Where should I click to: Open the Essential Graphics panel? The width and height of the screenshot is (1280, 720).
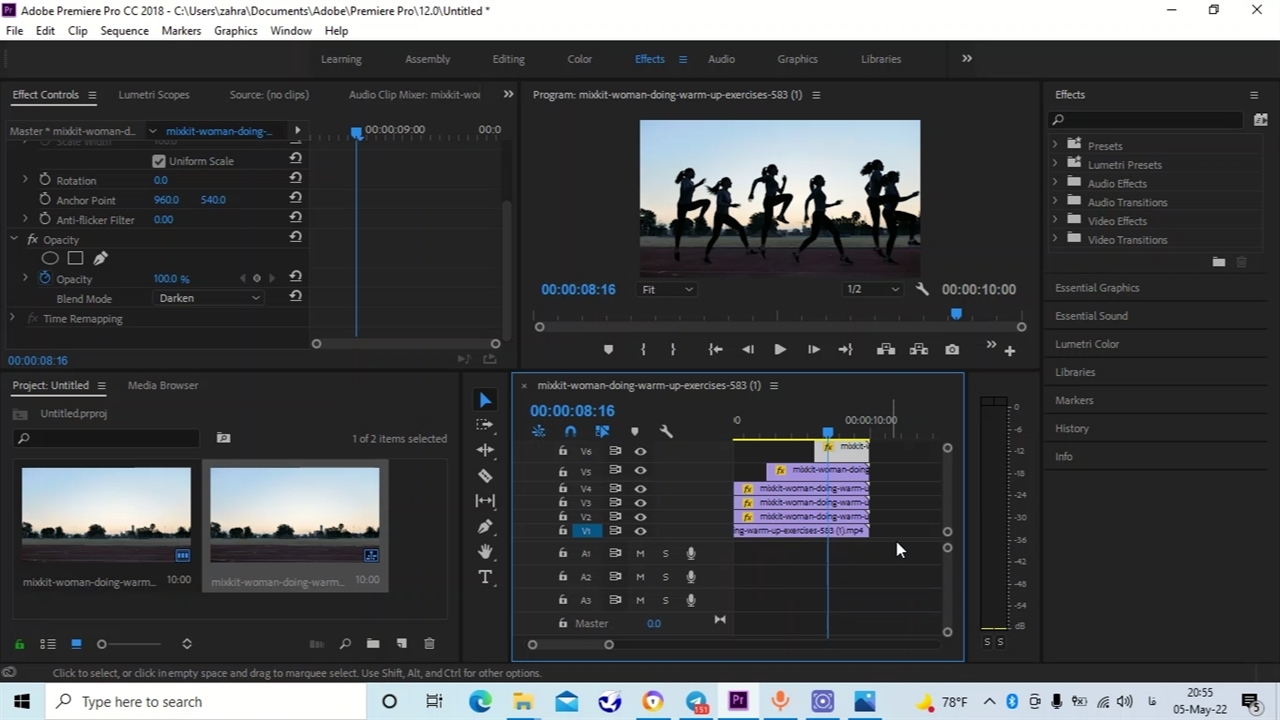click(x=1097, y=288)
